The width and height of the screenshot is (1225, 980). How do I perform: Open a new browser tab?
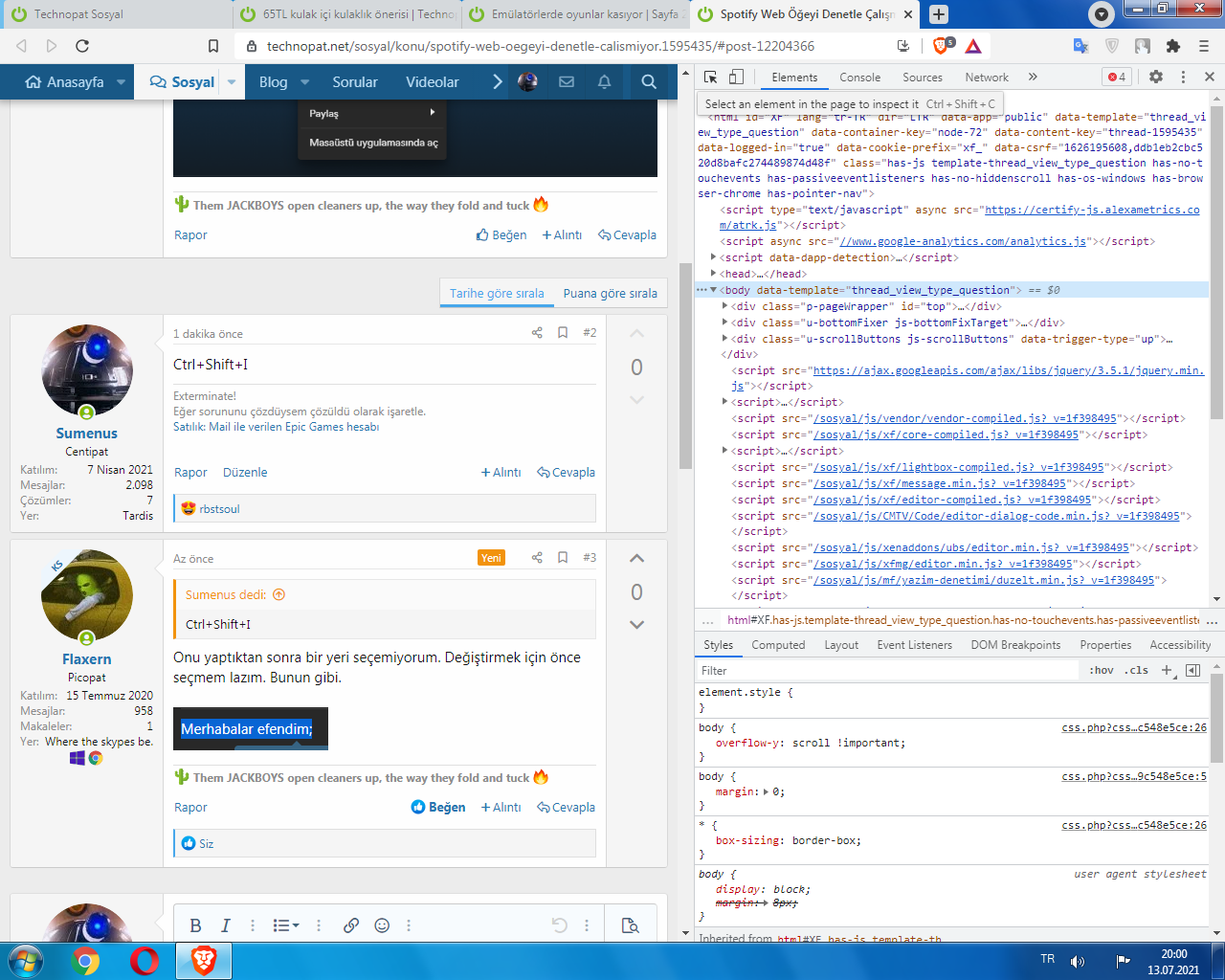(939, 14)
